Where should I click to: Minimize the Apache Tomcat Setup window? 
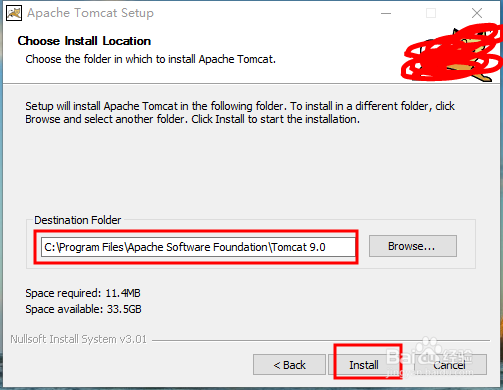386,13
